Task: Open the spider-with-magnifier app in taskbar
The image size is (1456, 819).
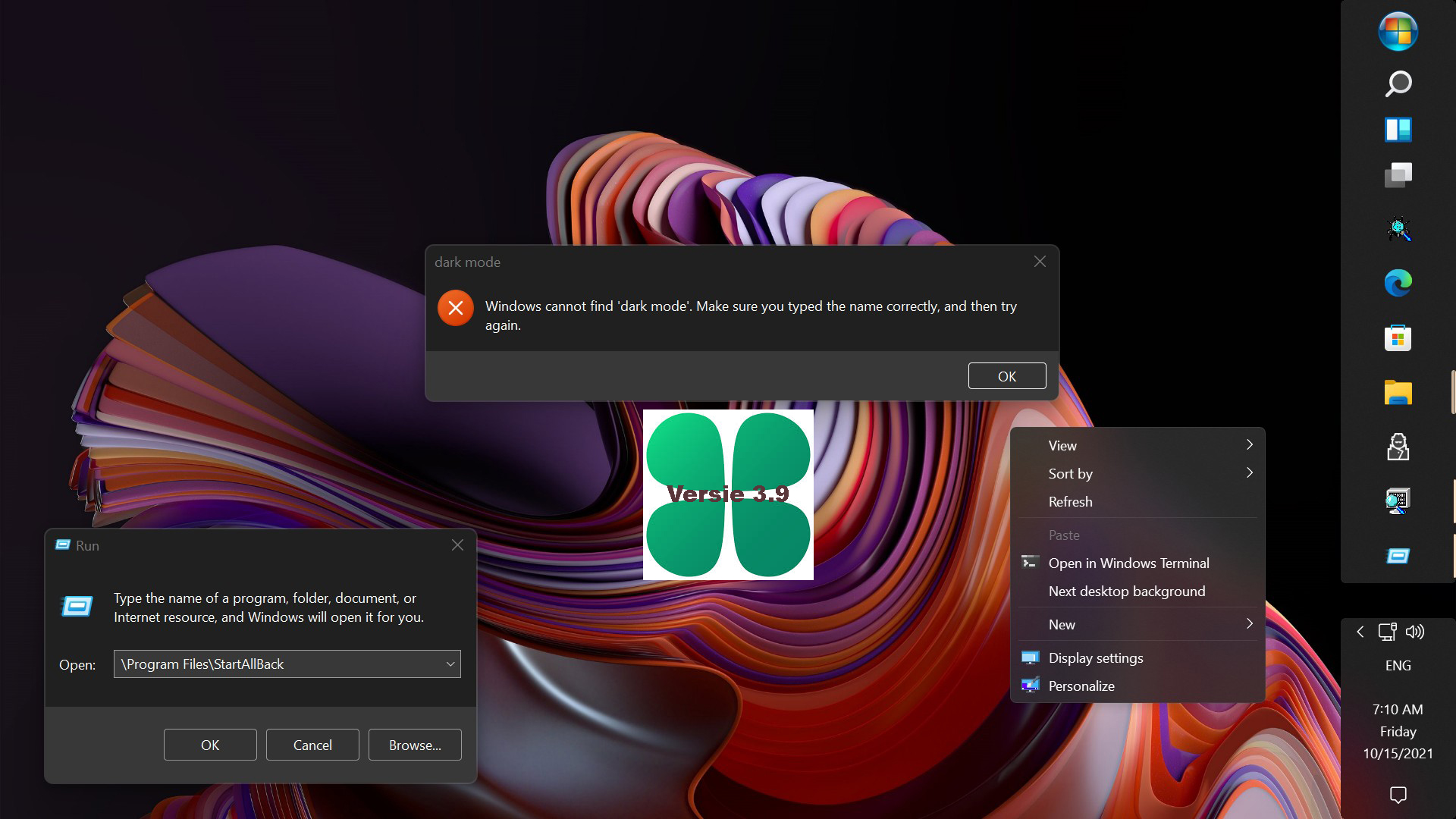Action: [1398, 228]
